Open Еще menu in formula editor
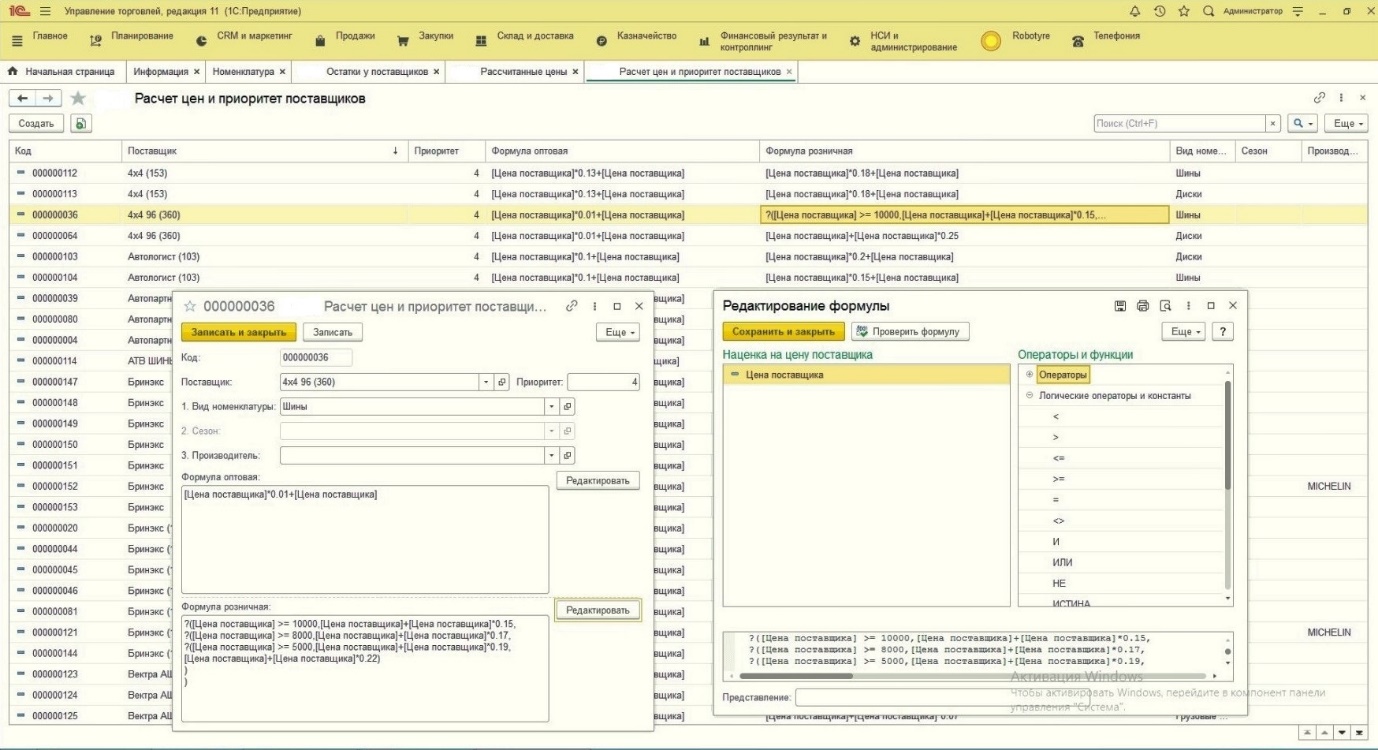This screenshot has width=1378, height=750. [1185, 331]
